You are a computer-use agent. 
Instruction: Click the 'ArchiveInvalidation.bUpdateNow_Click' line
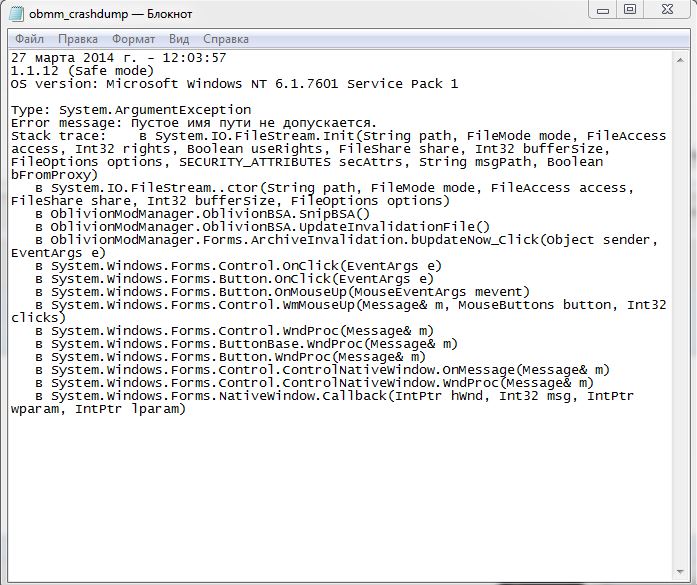point(346,240)
